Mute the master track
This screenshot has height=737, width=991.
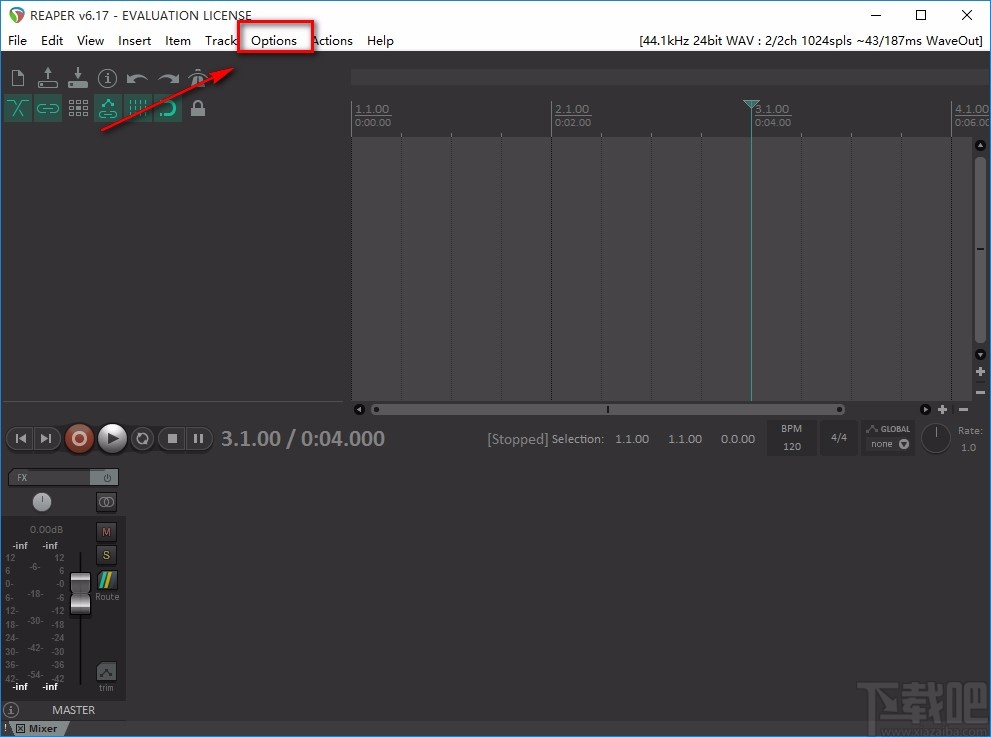coord(106,532)
